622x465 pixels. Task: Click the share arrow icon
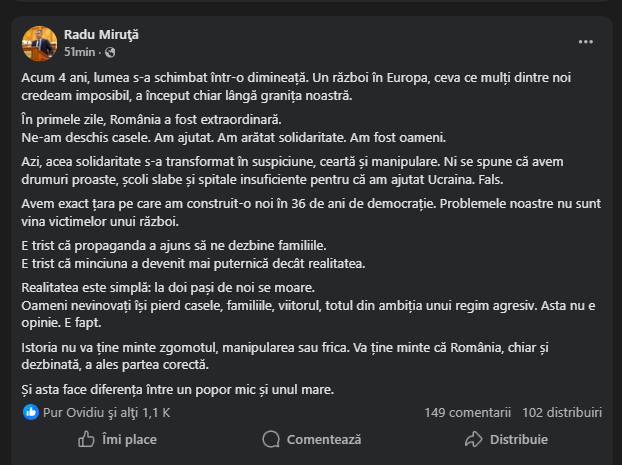tap(473, 439)
